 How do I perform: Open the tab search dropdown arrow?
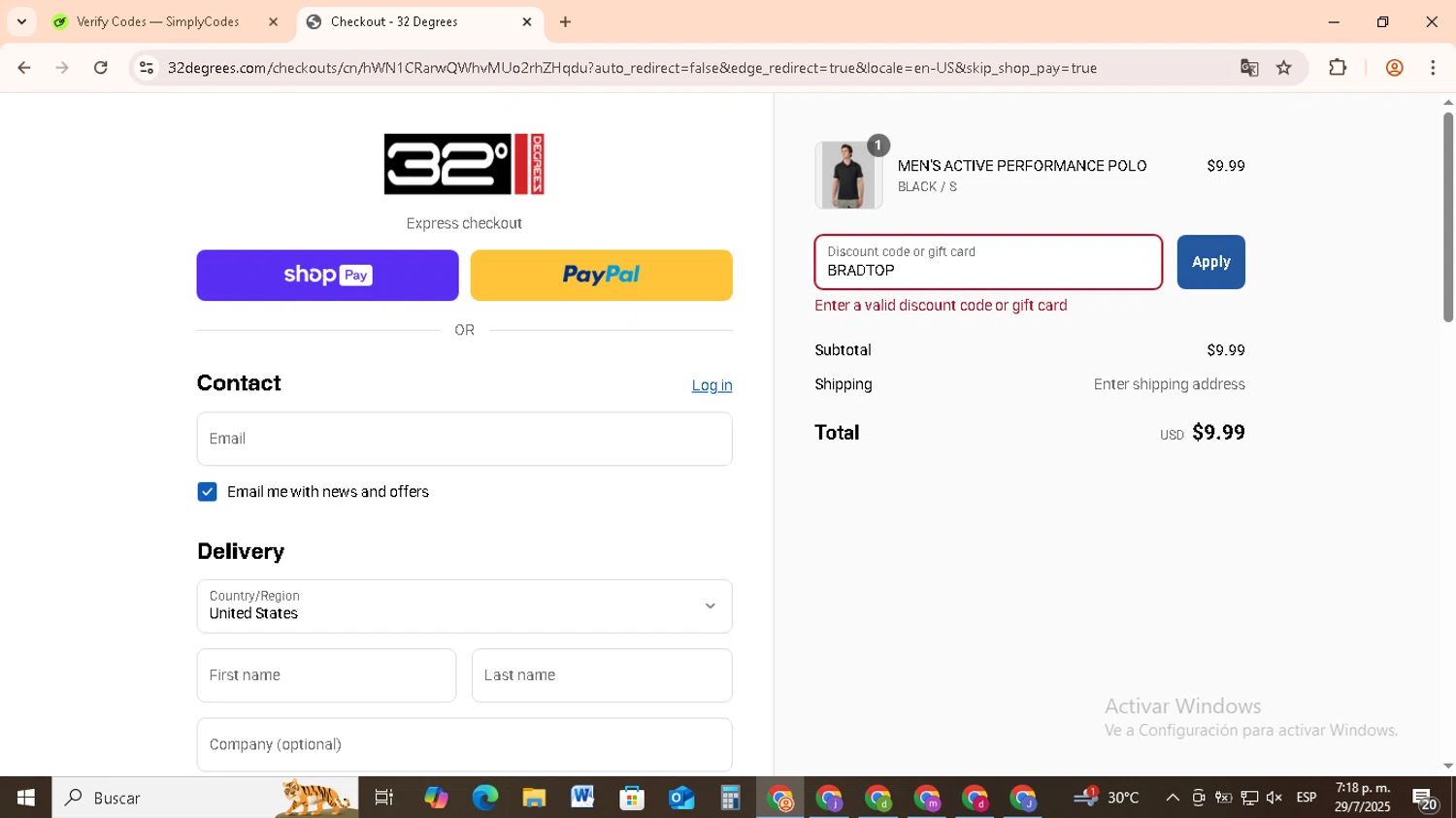click(21, 21)
